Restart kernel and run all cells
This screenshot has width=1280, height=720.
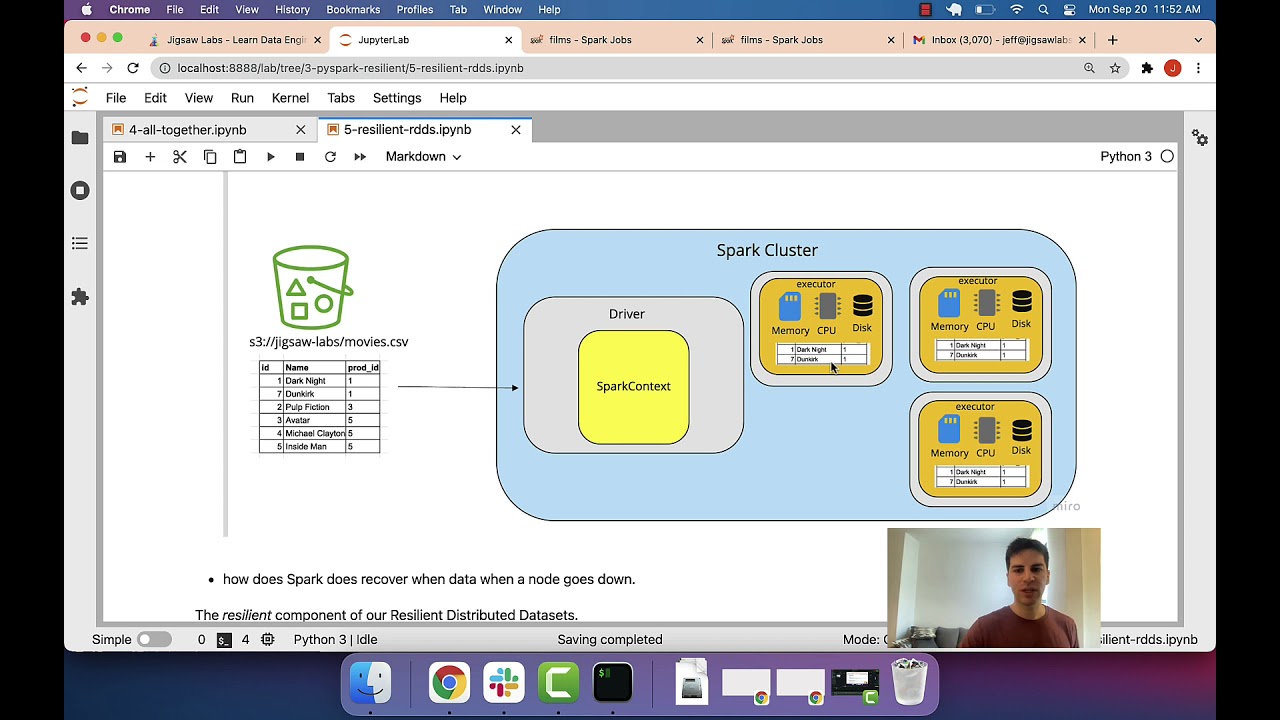coord(360,157)
